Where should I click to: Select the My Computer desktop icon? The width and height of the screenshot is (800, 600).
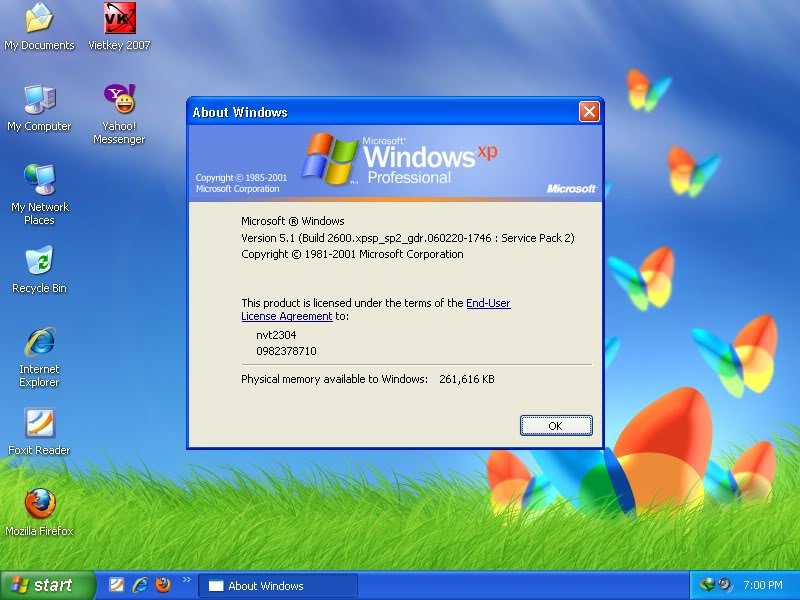pyautogui.click(x=39, y=108)
